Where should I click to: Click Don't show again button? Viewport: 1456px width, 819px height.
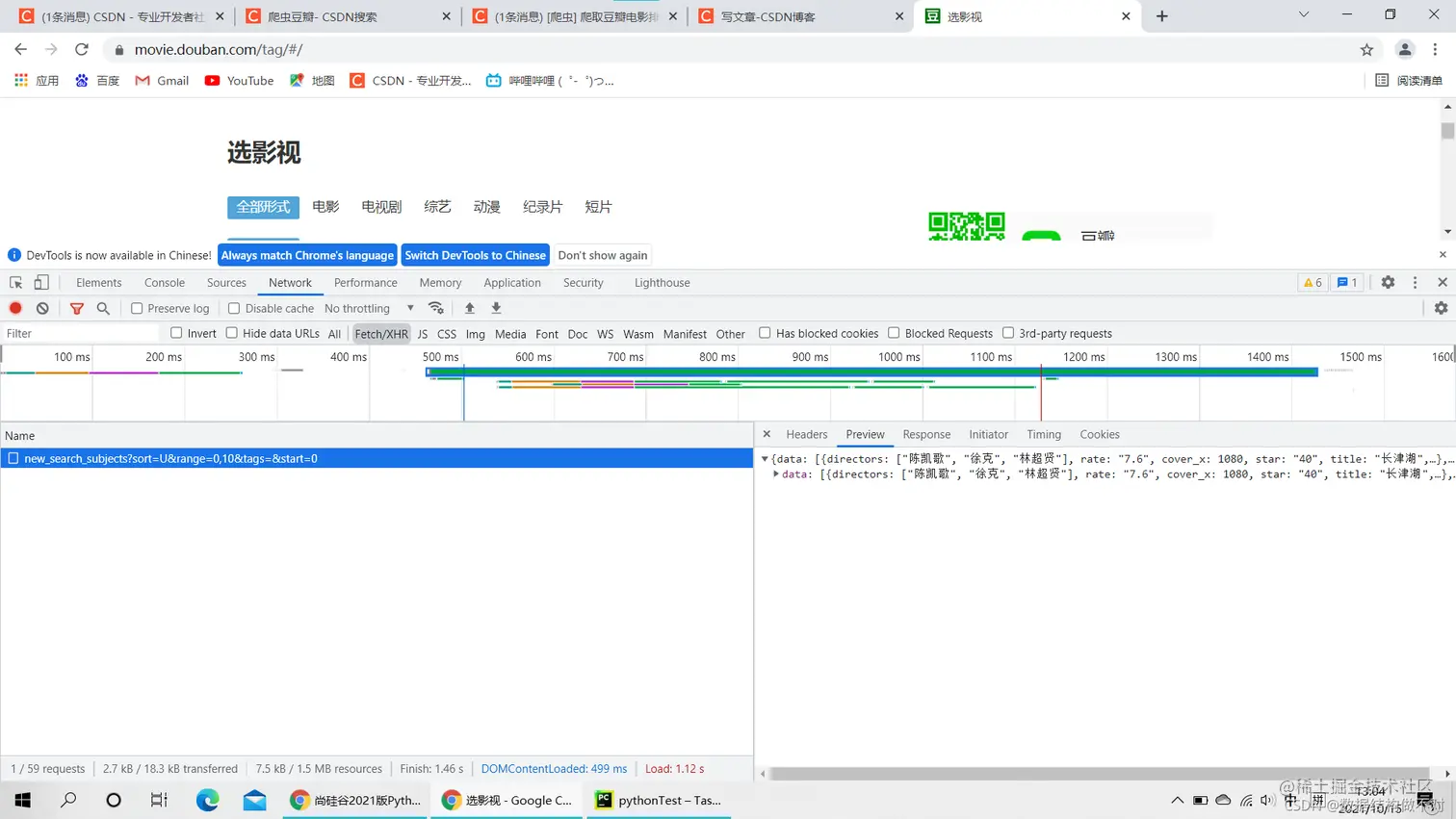[x=603, y=255]
